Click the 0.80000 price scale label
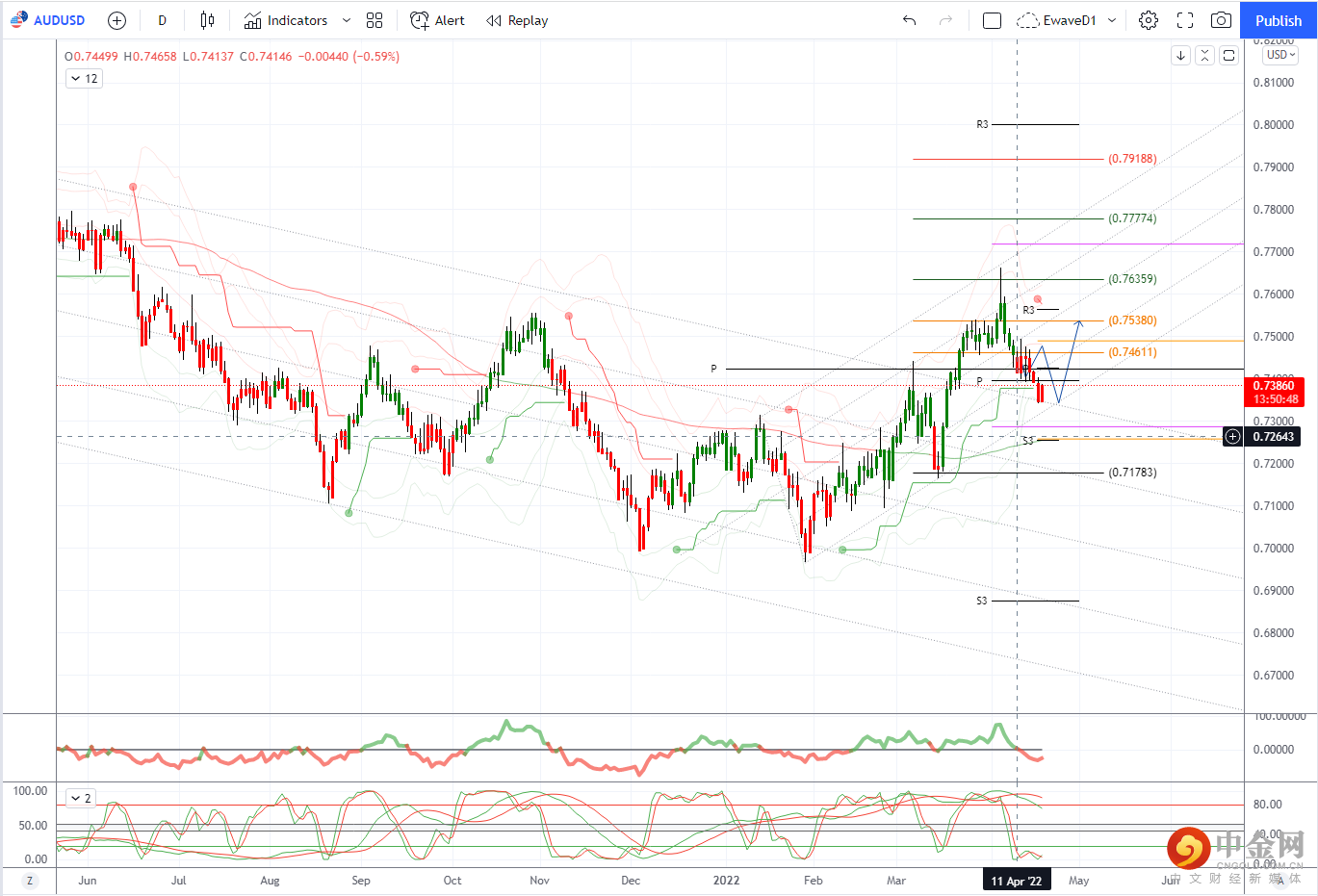This screenshot has height=896, width=1318. pos(1273,125)
